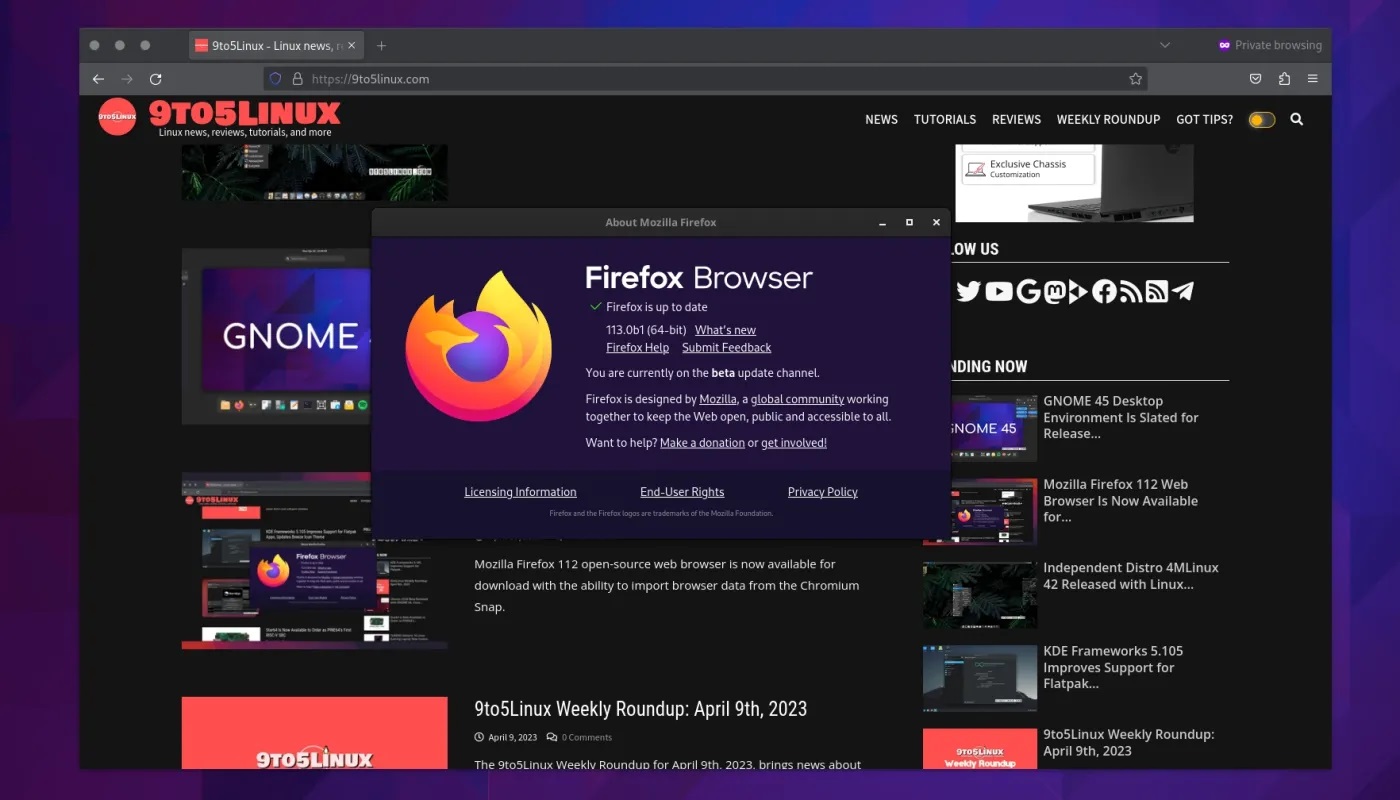
Task: Follow the Mozilla link
Action: pyautogui.click(x=718, y=399)
